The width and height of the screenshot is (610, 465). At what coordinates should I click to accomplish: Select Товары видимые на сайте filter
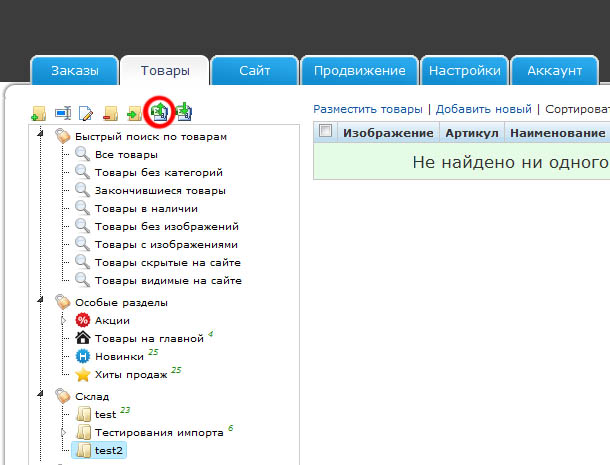[168, 281]
